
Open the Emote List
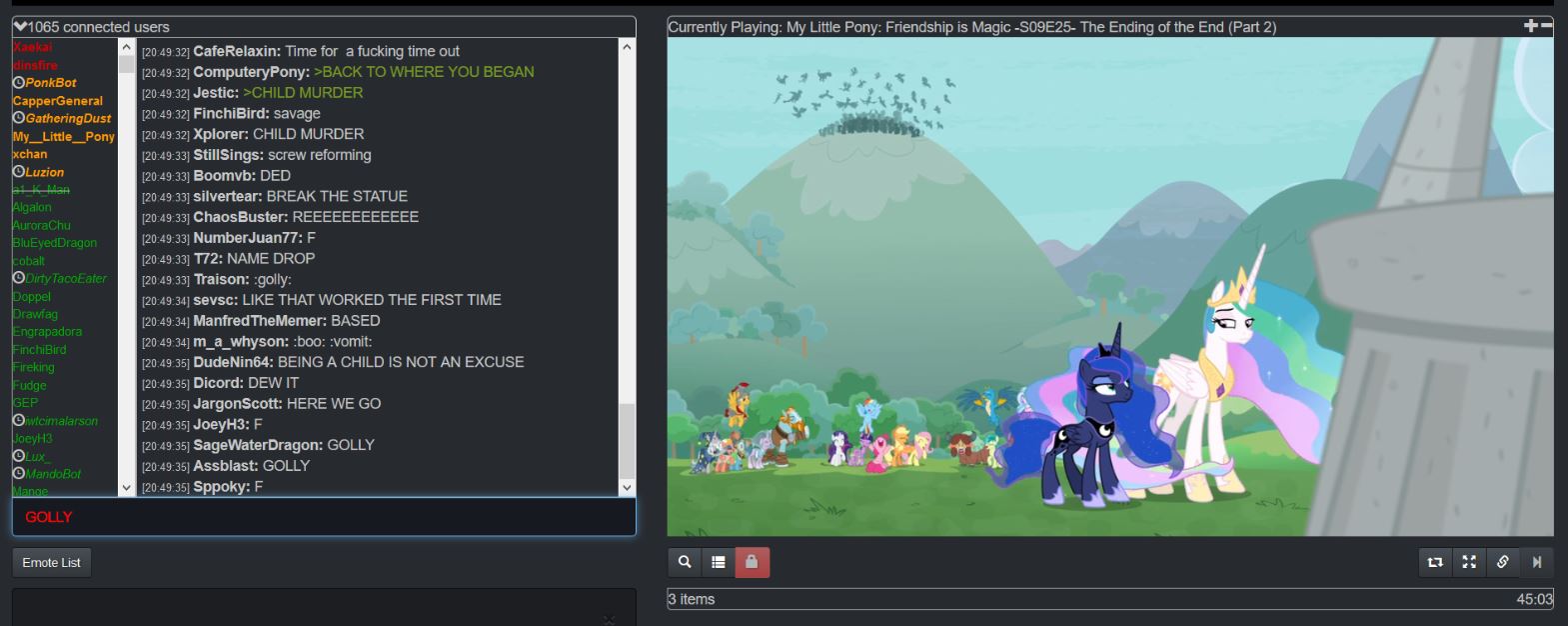tap(52, 563)
